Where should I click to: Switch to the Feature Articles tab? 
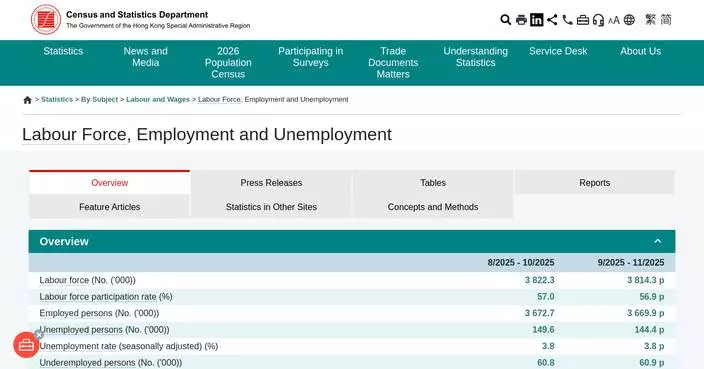click(x=110, y=207)
